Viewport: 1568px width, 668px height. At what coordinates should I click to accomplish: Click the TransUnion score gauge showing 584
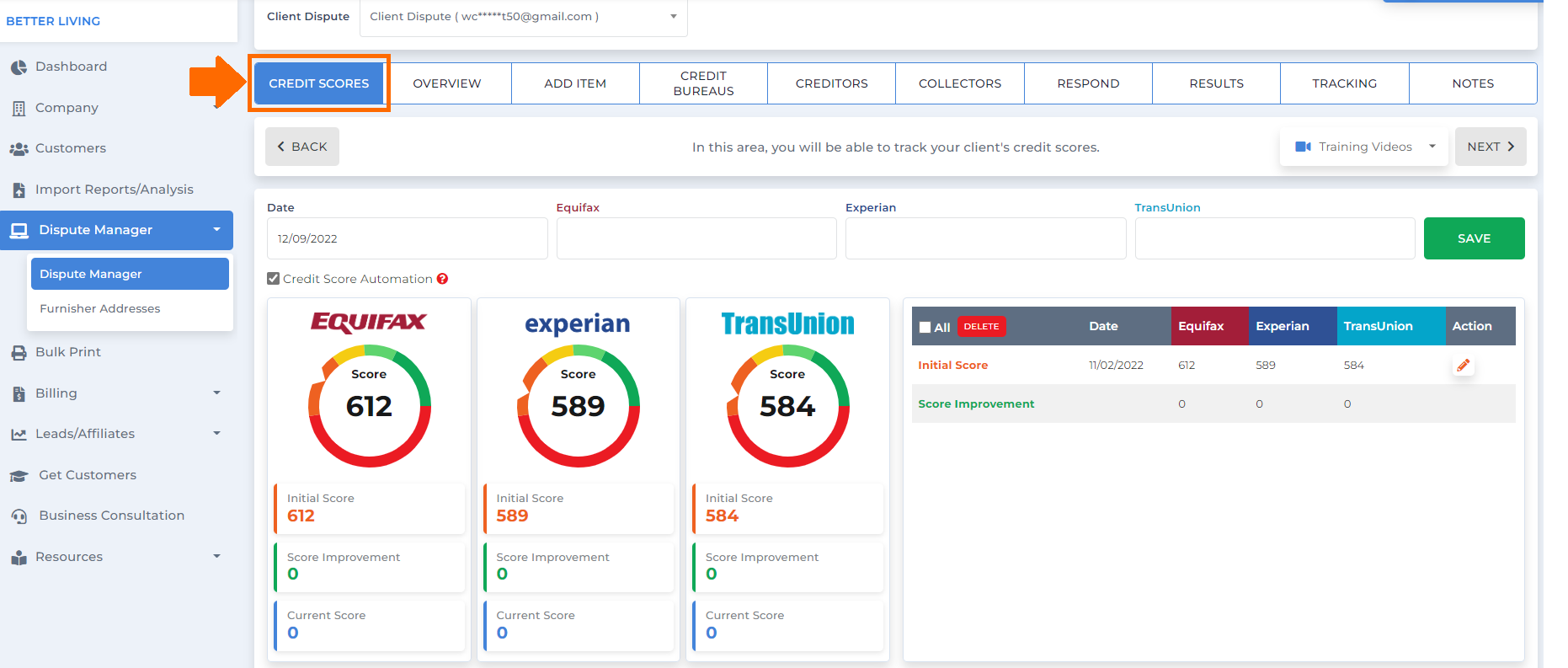pyautogui.click(x=788, y=406)
